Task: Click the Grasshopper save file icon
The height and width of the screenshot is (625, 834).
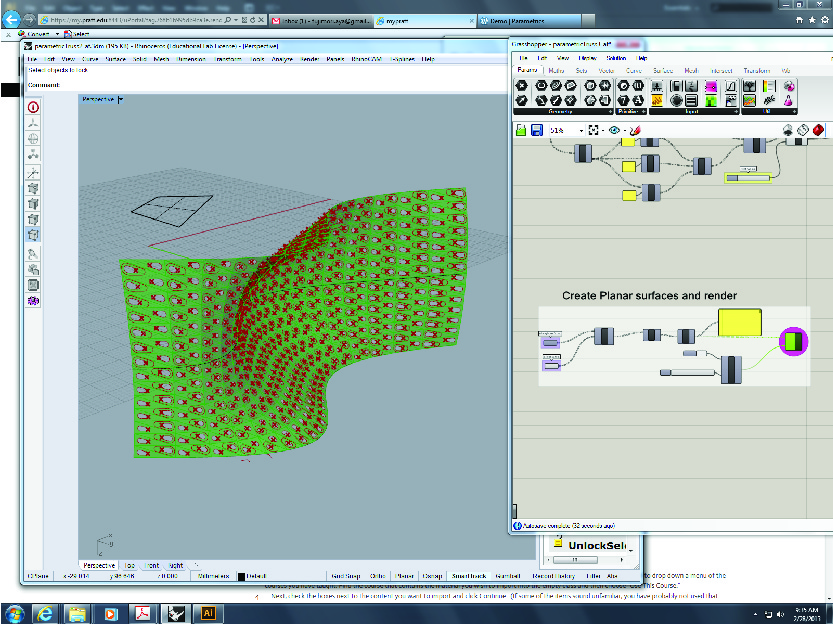Action: point(537,131)
